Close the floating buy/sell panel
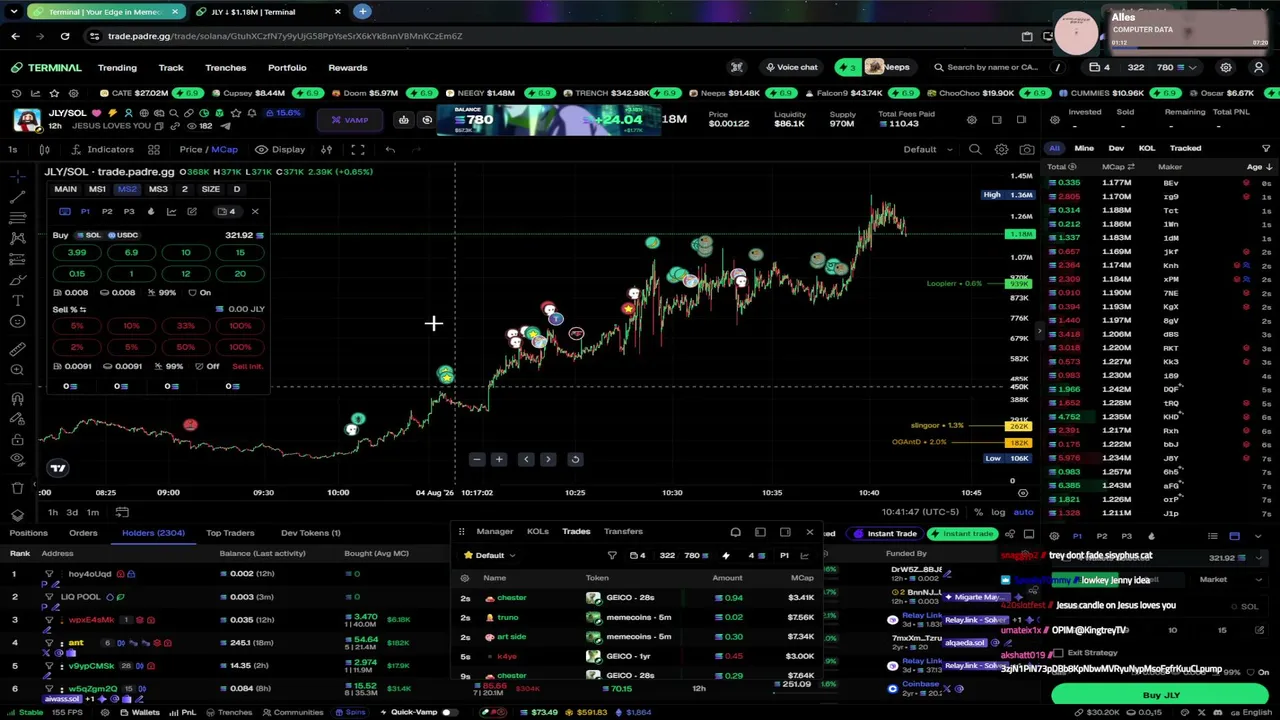Viewport: 1280px width, 720px height. pos(255,211)
